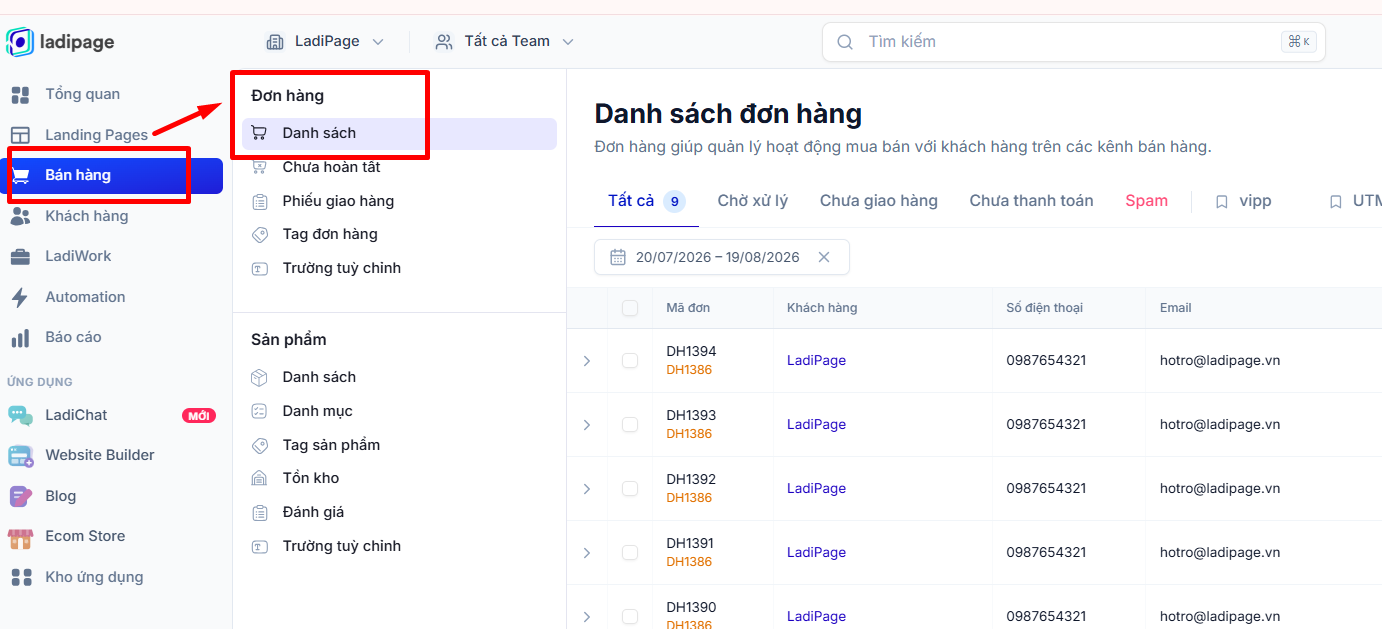Screen dimensions: 1382x629
Task: Click the Tag đơn hàng tag icon
Action: point(260,235)
